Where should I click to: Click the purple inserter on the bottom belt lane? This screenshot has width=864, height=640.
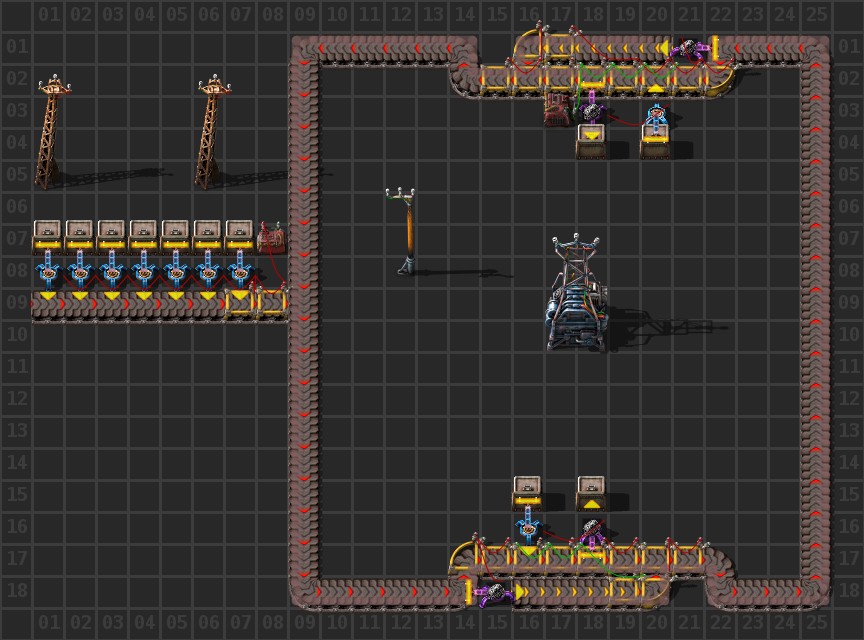coord(490,593)
